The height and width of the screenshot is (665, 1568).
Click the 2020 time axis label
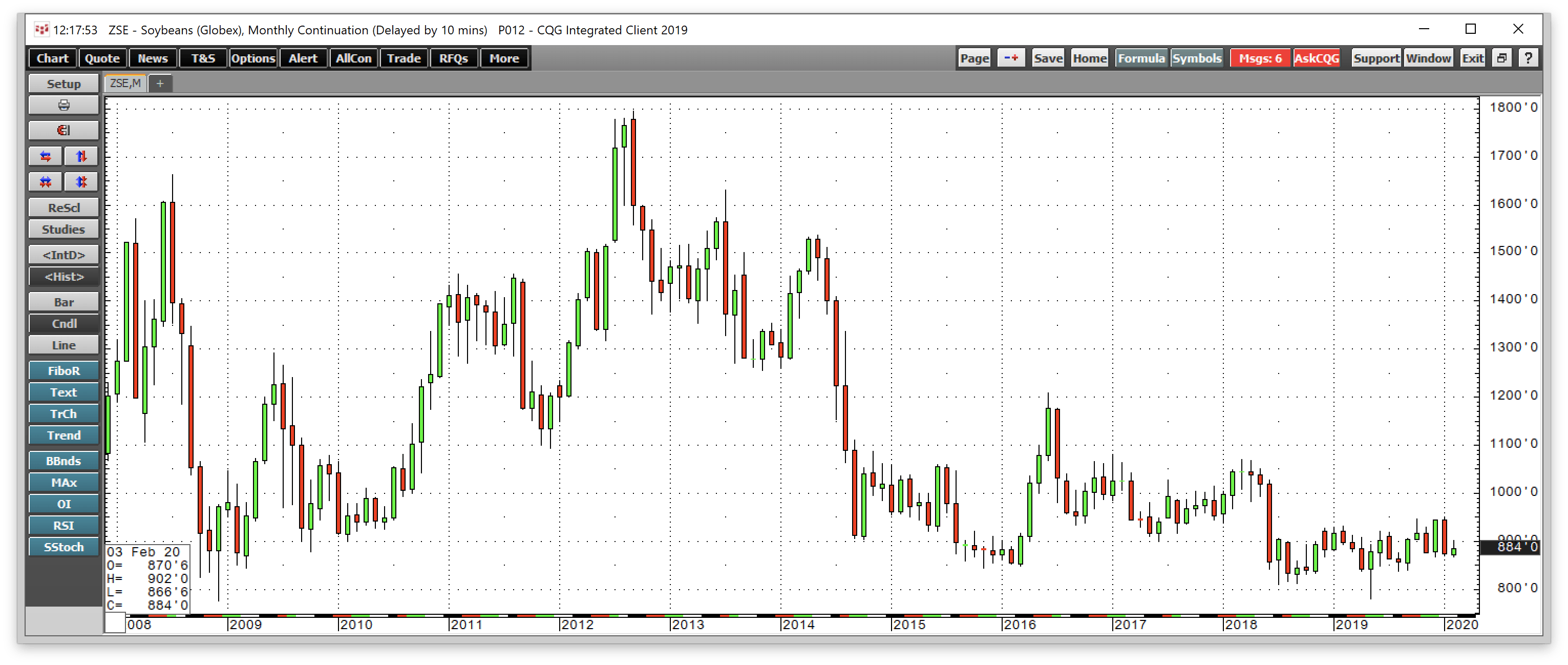pos(1462,624)
